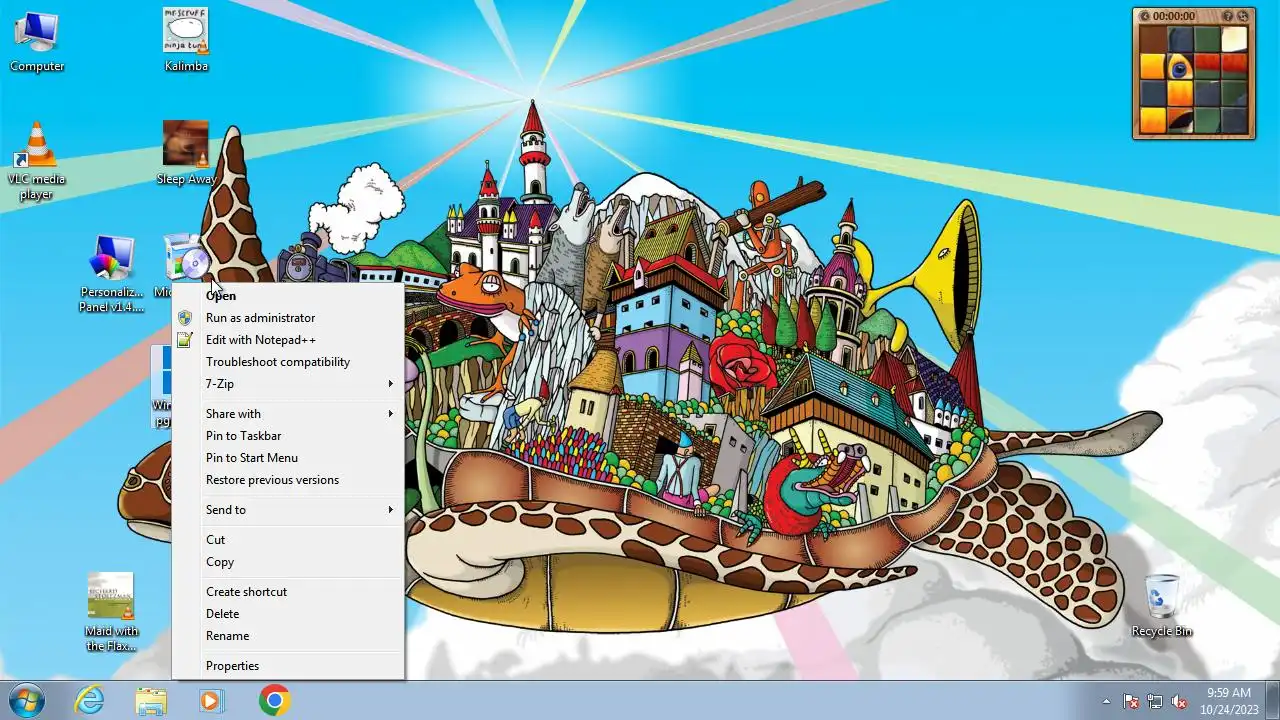
Task: Launch Windows Media Player from taskbar
Action: coord(211,700)
